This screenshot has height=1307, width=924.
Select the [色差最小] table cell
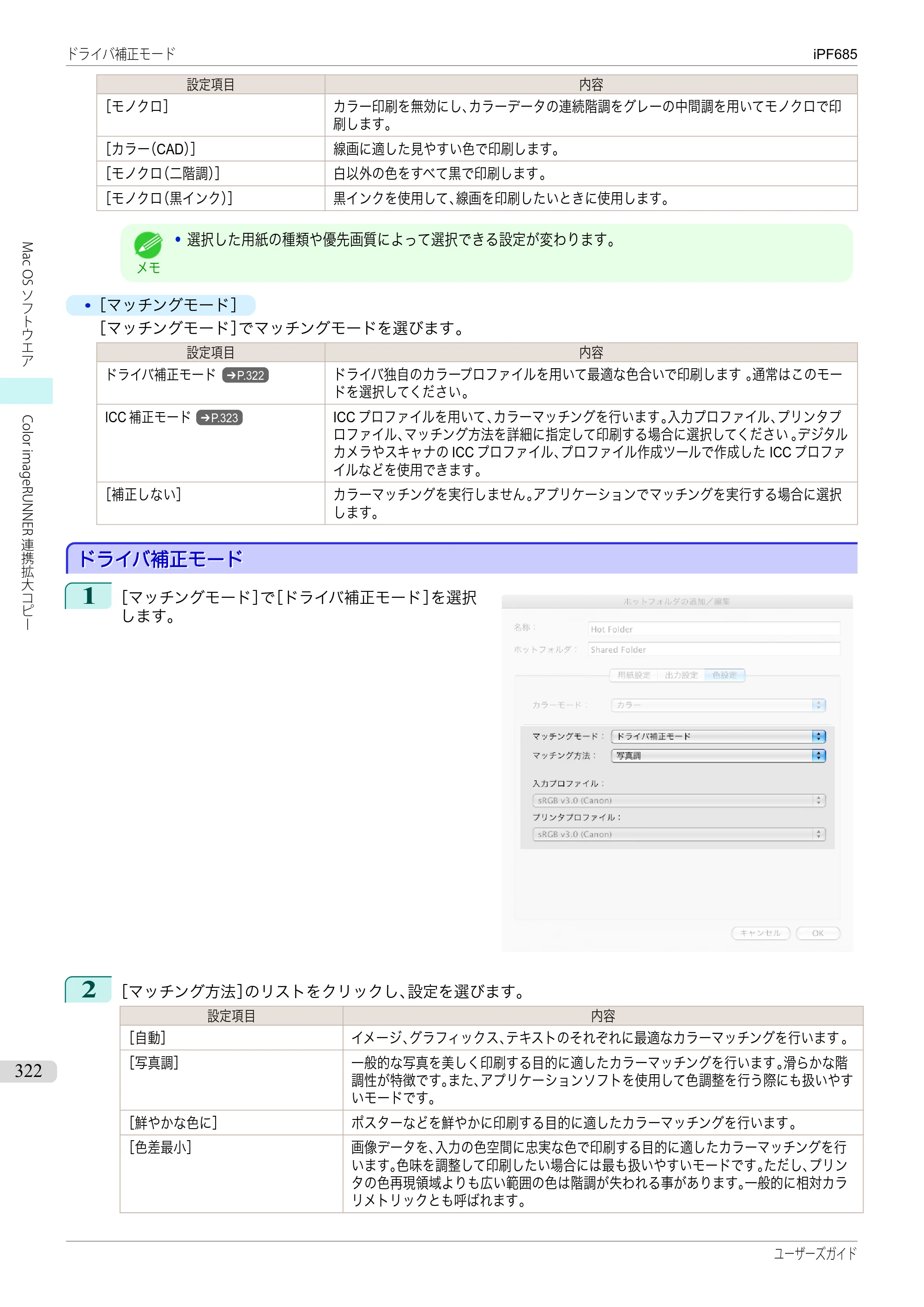tap(231, 1174)
